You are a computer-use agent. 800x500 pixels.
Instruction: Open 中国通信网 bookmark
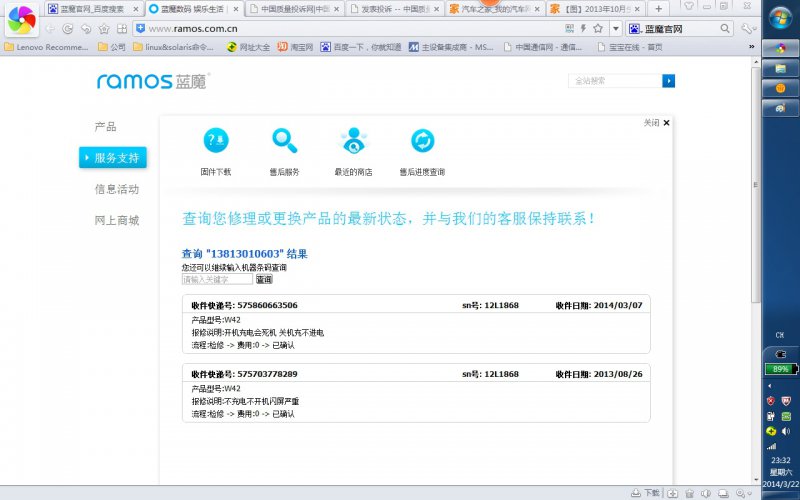point(543,47)
